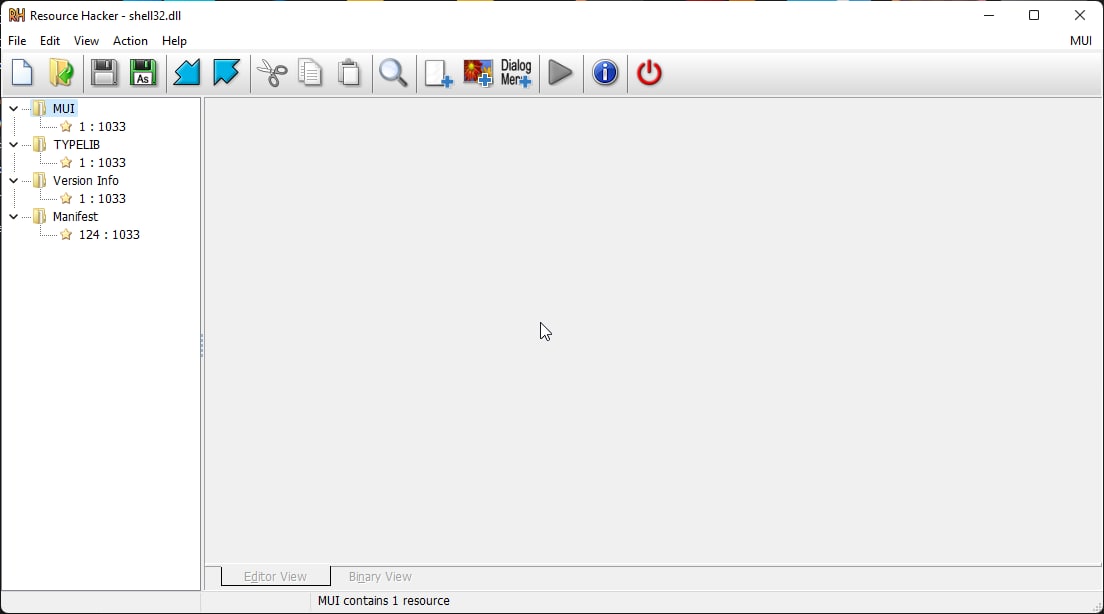Image resolution: width=1104 pixels, height=614 pixels.
Task: Click the New blank script icon
Action: (23, 73)
